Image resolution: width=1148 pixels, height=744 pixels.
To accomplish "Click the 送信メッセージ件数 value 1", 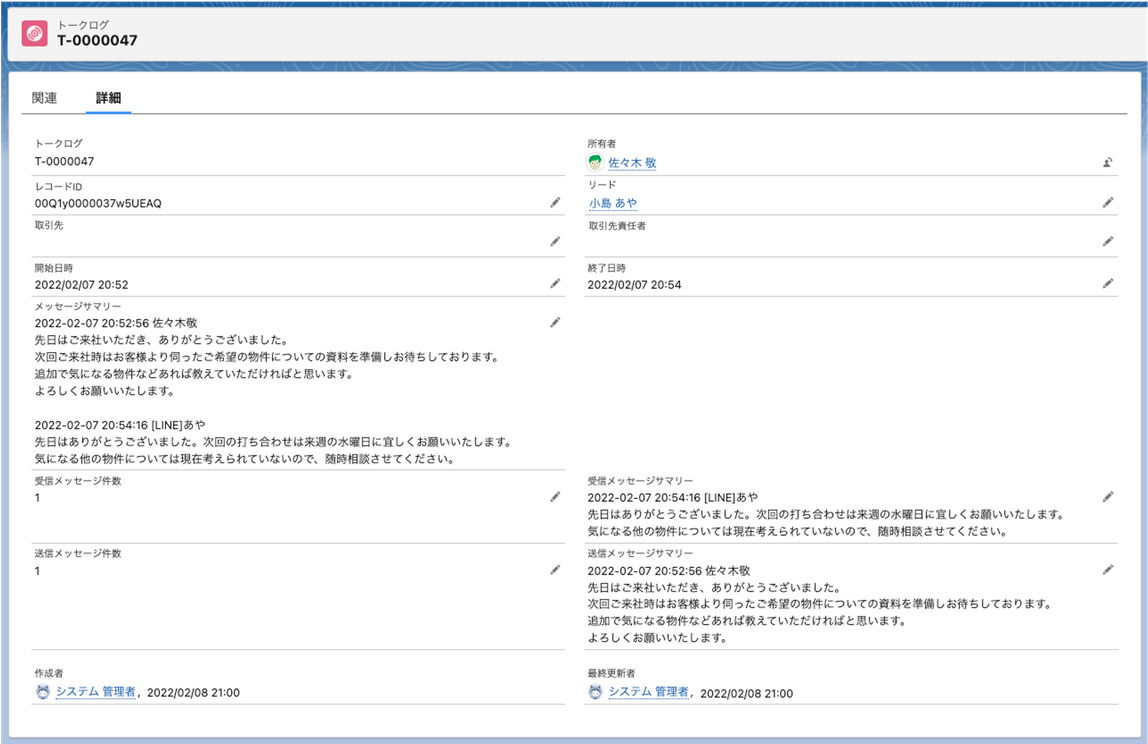I will click(37, 571).
